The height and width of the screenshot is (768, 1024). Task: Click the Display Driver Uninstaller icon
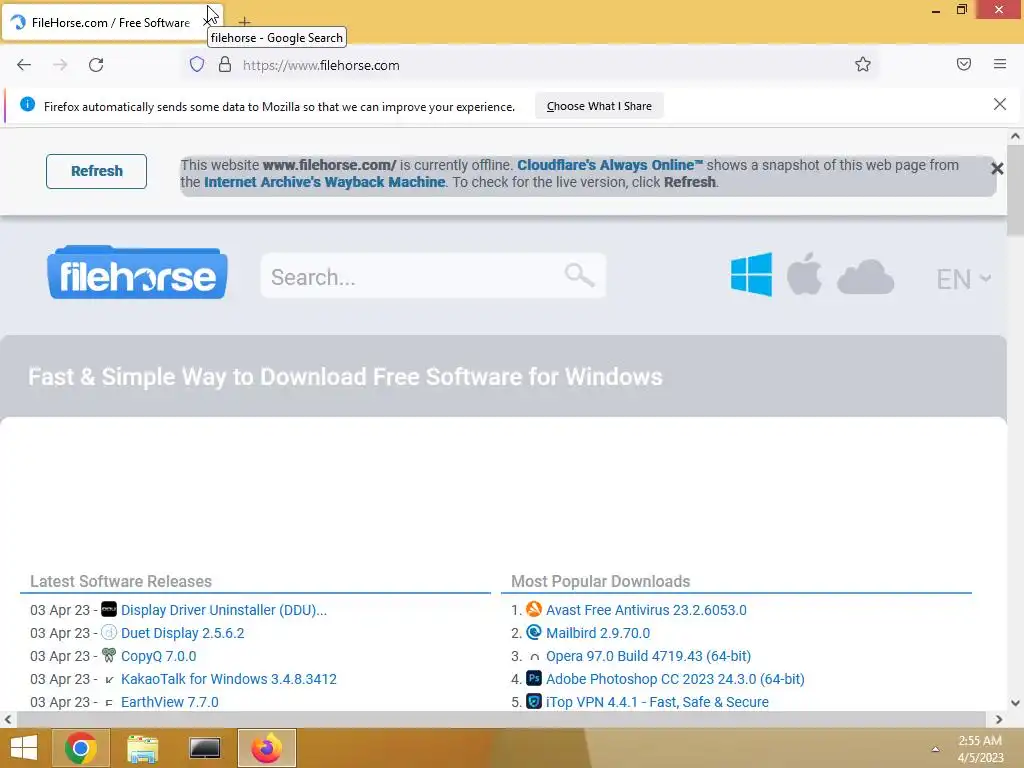point(108,609)
